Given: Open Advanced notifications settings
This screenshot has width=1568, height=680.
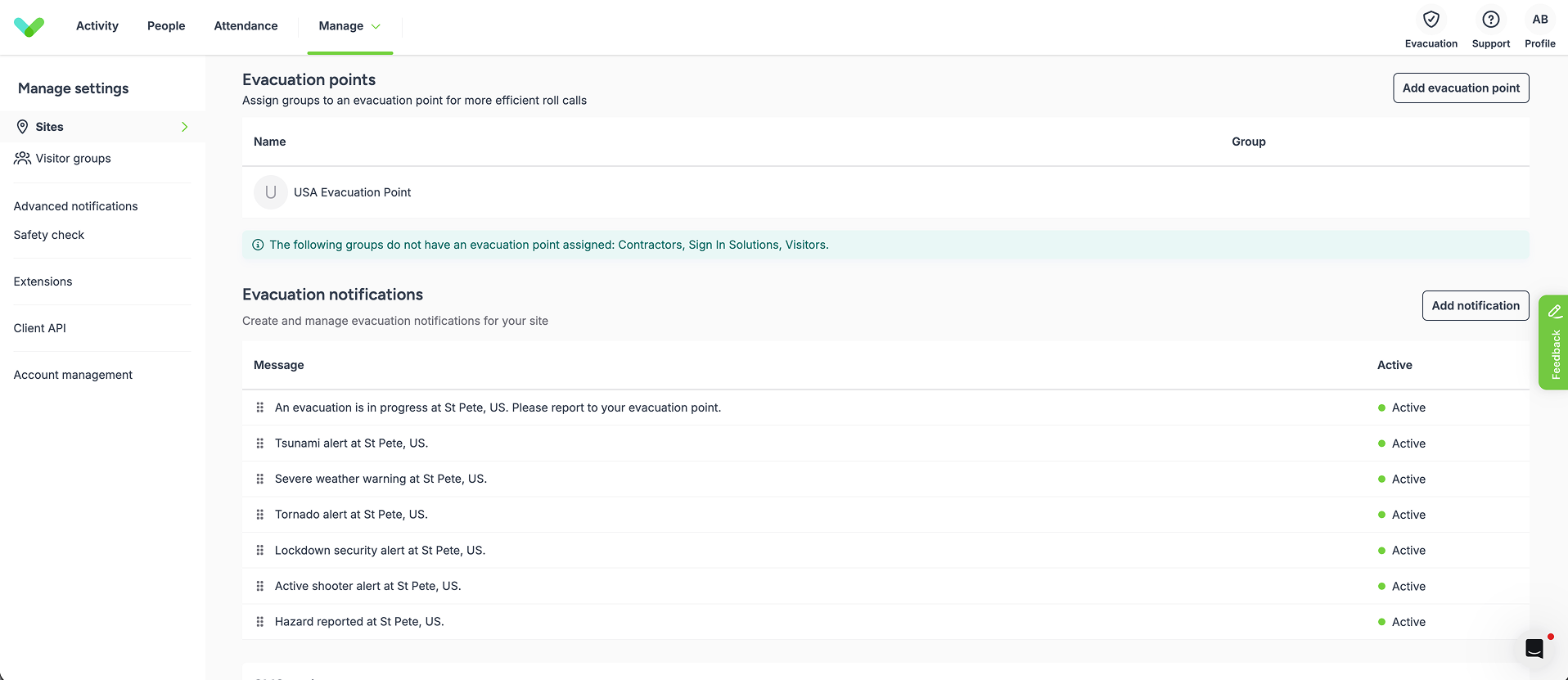Looking at the screenshot, I should click(75, 206).
